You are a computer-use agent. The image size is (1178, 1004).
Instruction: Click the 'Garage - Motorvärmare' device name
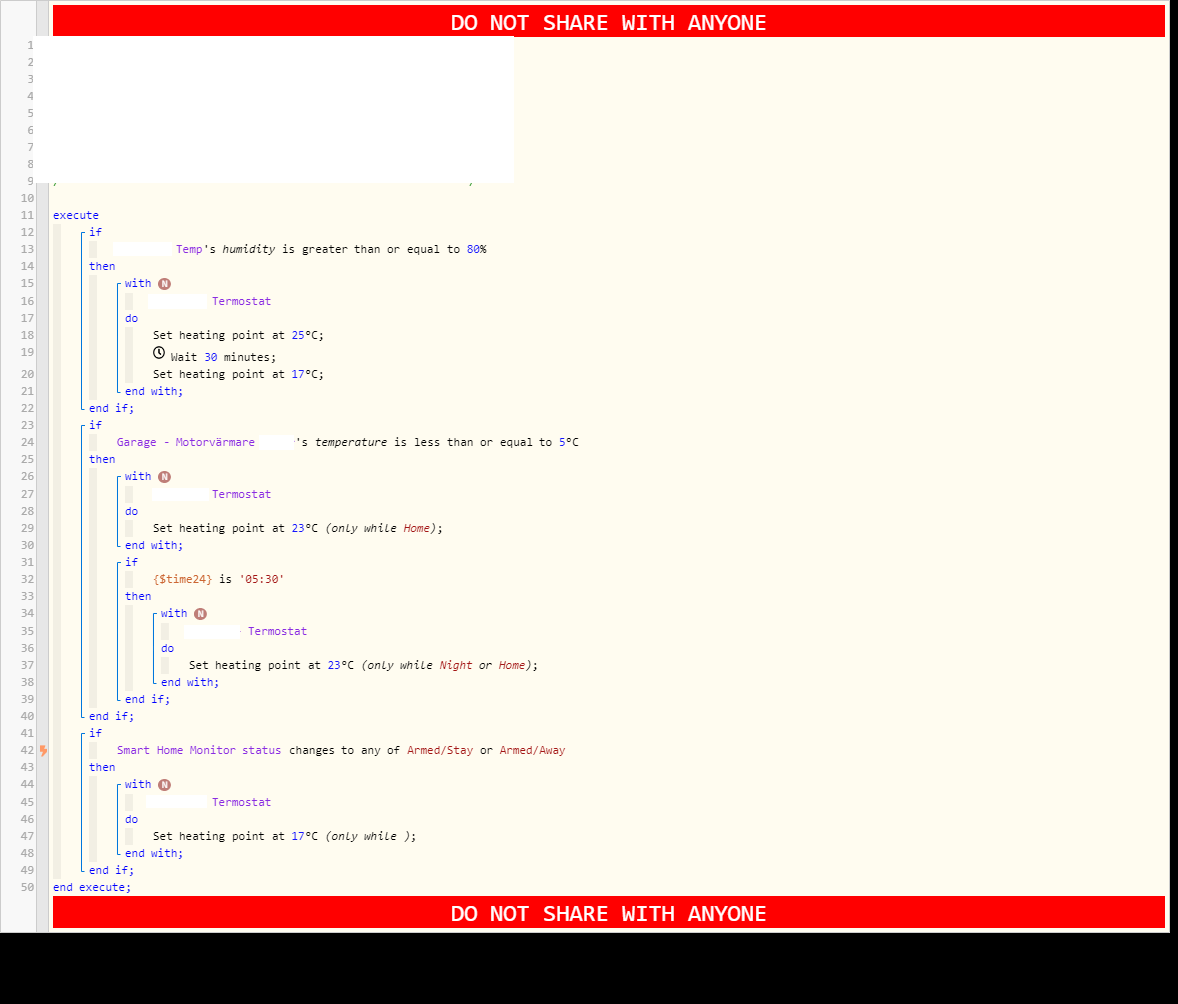click(186, 442)
